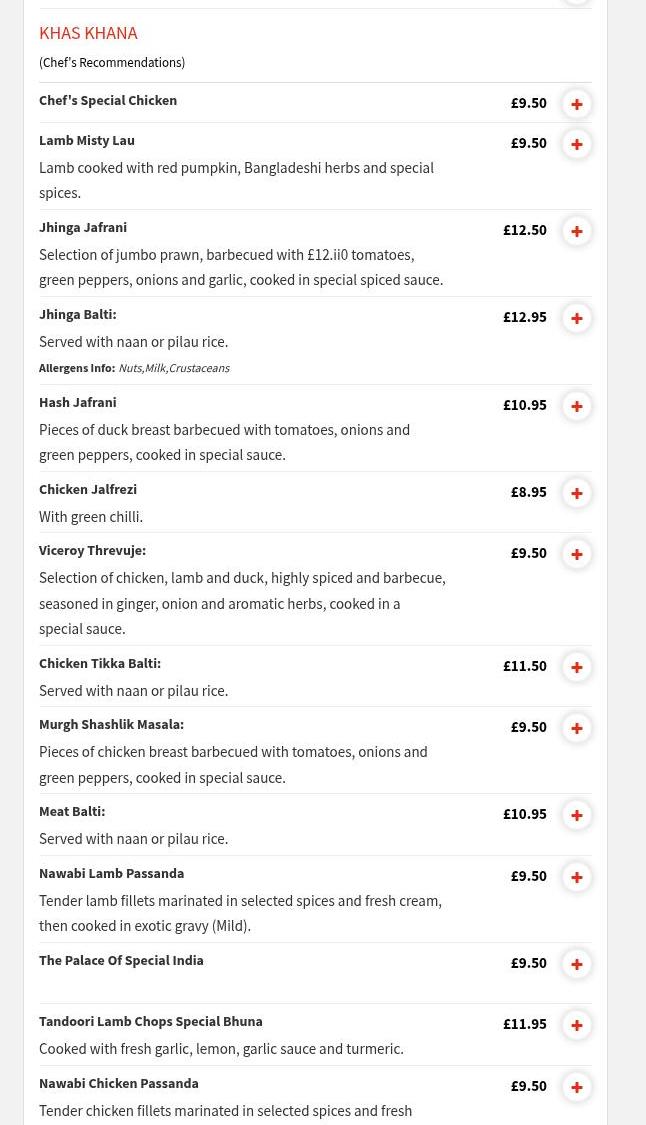Add Murgh Shashlik Masala to the order

[x=577, y=728]
